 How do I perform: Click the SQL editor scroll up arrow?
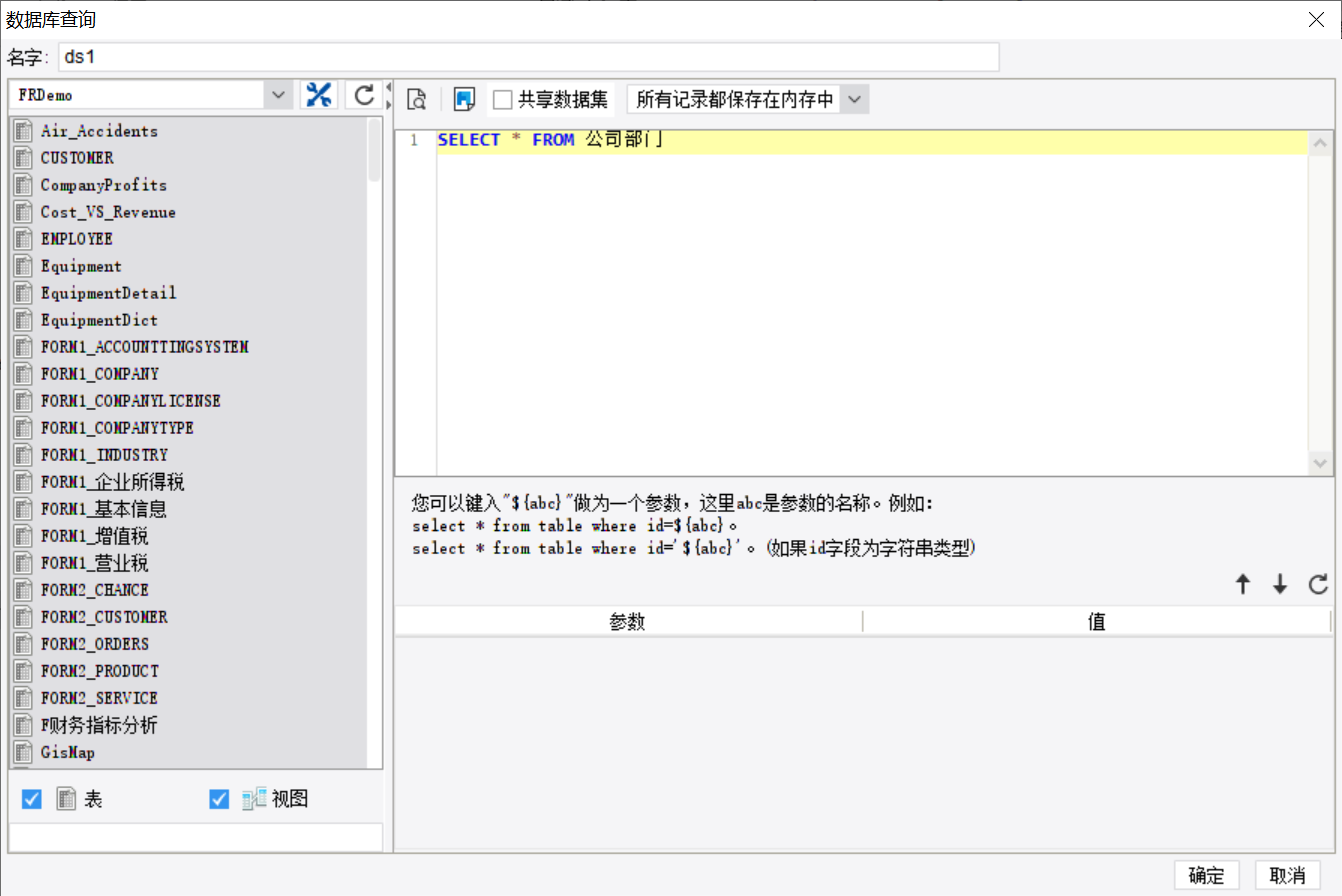pos(1320,144)
